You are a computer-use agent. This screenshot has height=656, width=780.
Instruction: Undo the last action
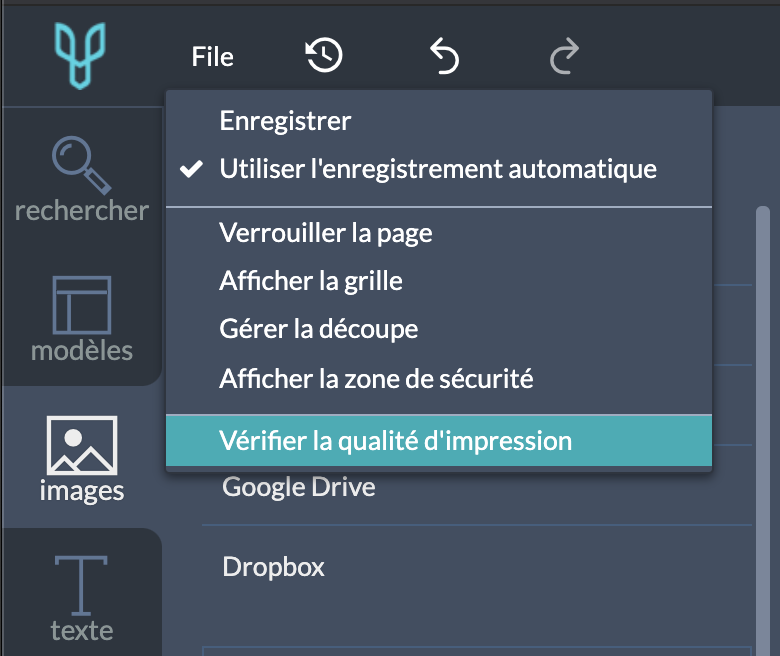pyautogui.click(x=444, y=56)
